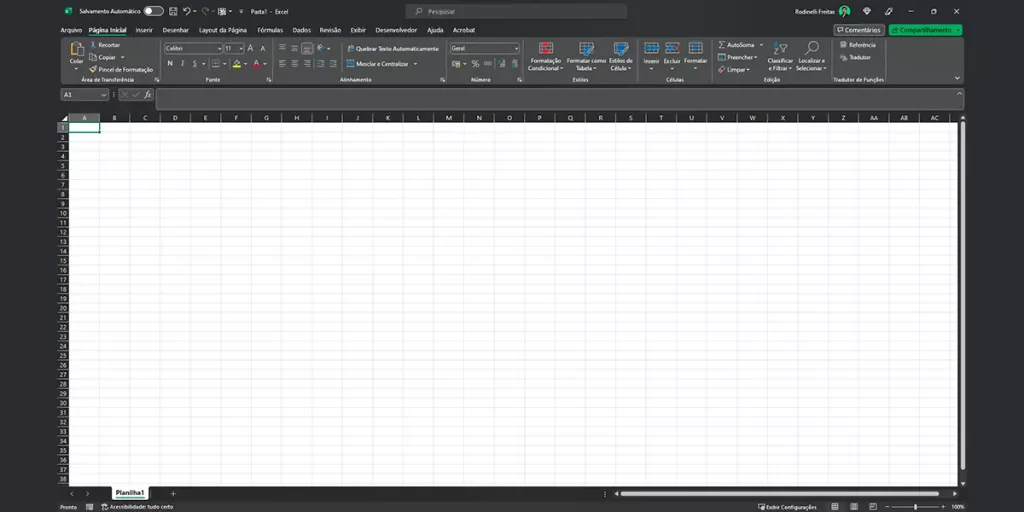Apply yellow fill color bucket
Screen dimensions: 1024x512
coord(237,63)
